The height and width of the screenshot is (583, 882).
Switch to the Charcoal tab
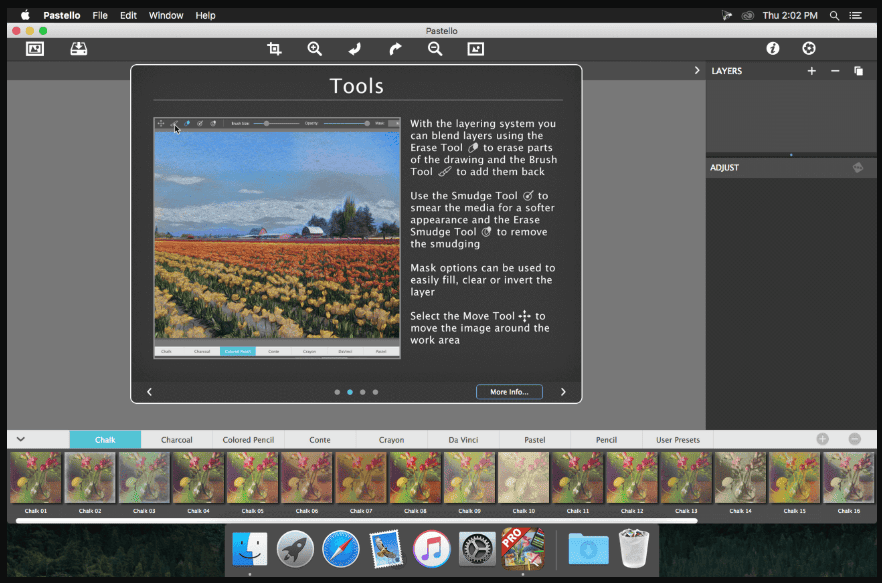pos(177,440)
